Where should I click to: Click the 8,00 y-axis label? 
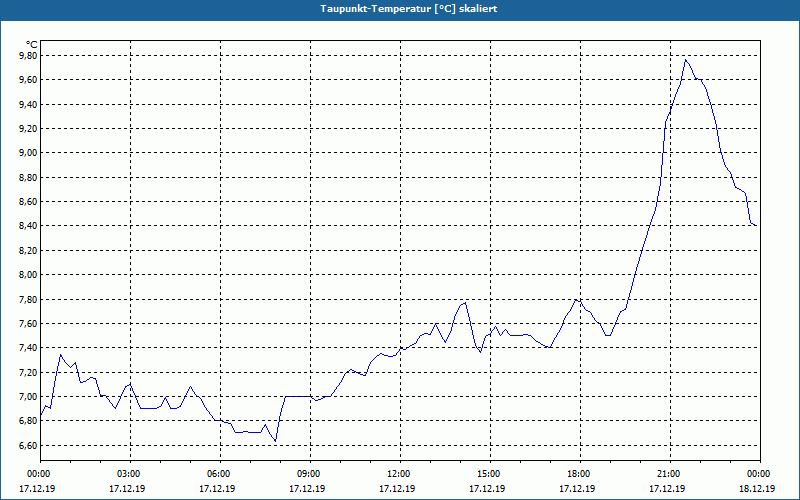click(28, 275)
